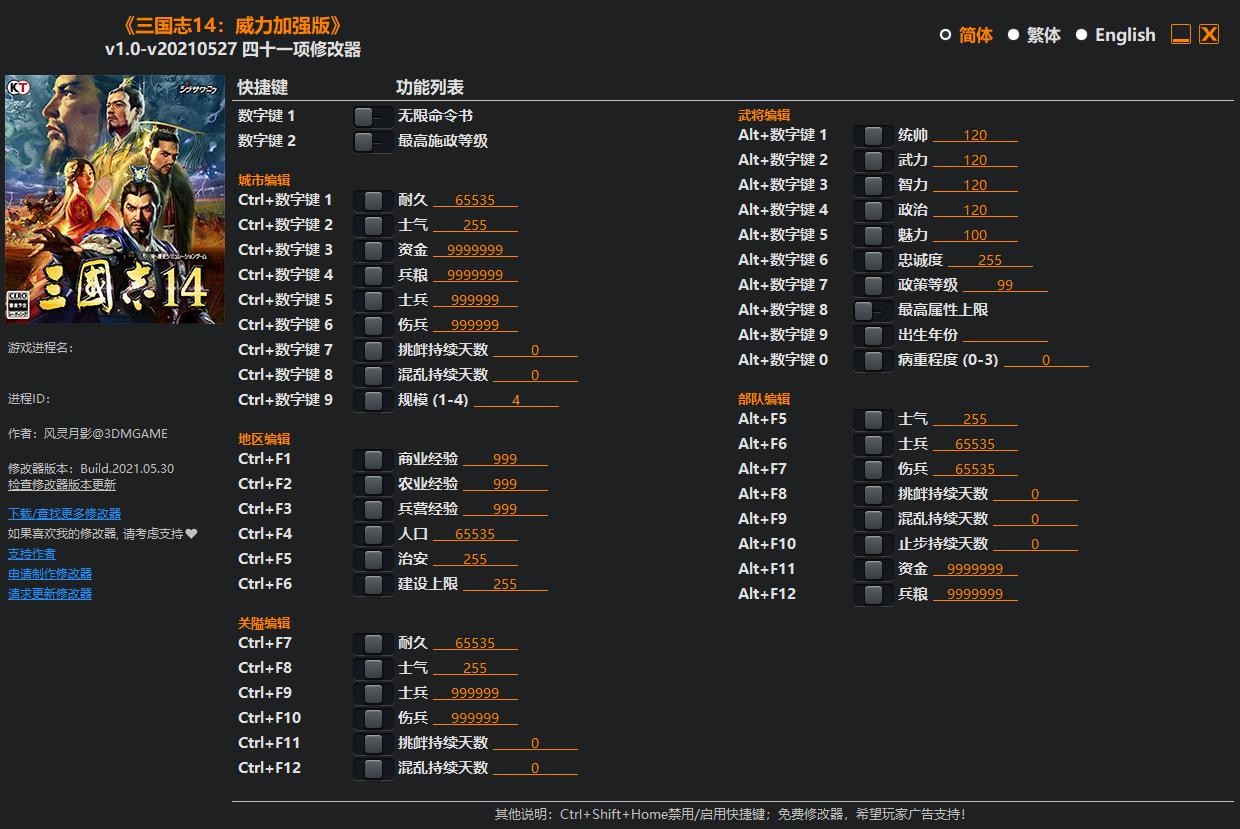The height and width of the screenshot is (829, 1240).
Task: Edit 出生年份 empty value field
Action: click(x=1005, y=335)
